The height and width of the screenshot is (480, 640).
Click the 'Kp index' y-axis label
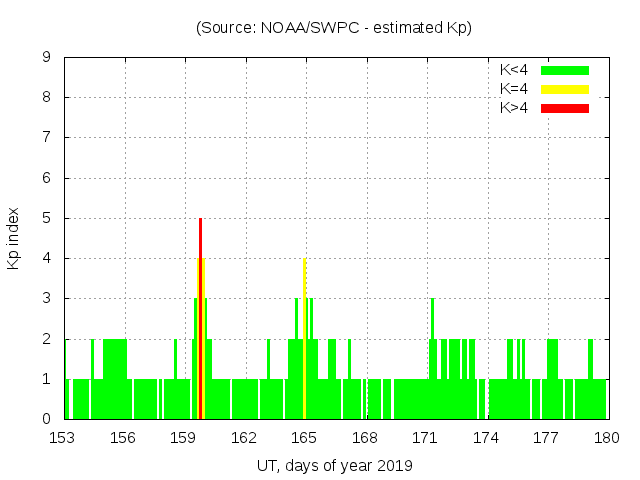[x=14, y=238]
